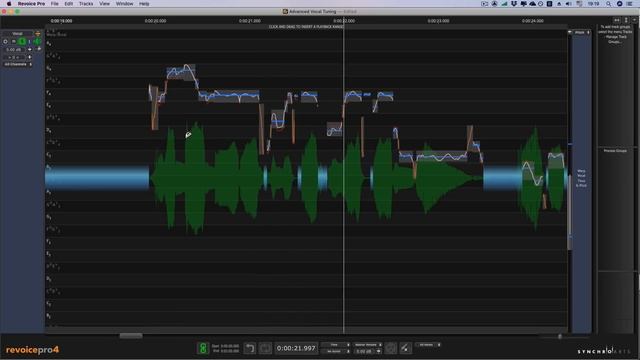This screenshot has height=360, width=640.
Task: Click the Start/End time readout
Action: [x=225, y=348]
